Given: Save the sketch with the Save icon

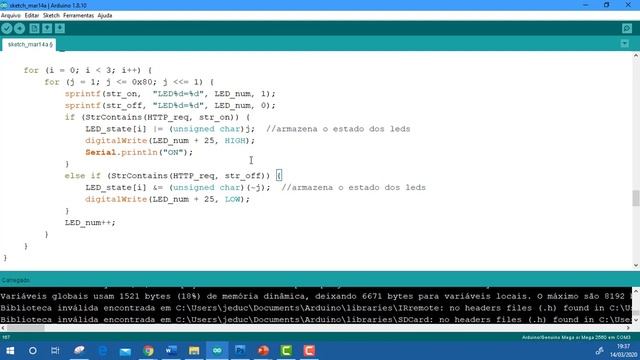Looking at the screenshot, I should point(60,28).
